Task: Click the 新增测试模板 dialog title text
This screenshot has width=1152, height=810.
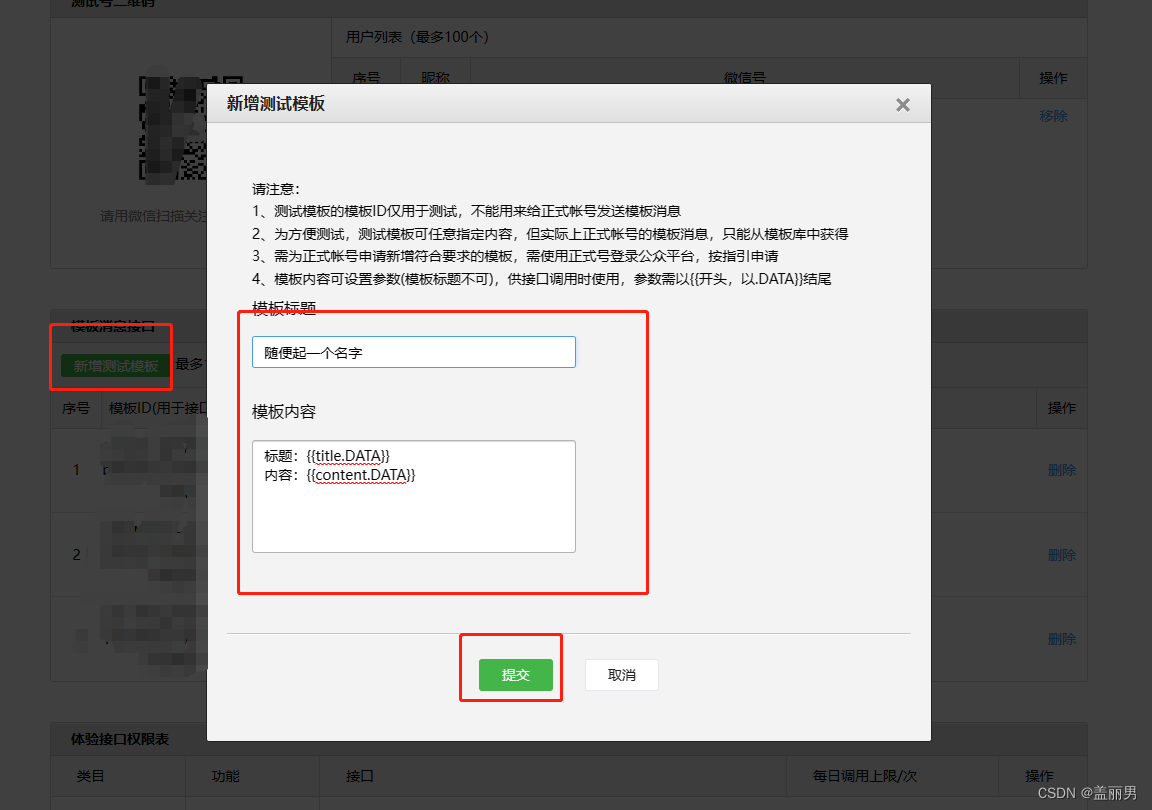Action: pos(276,104)
